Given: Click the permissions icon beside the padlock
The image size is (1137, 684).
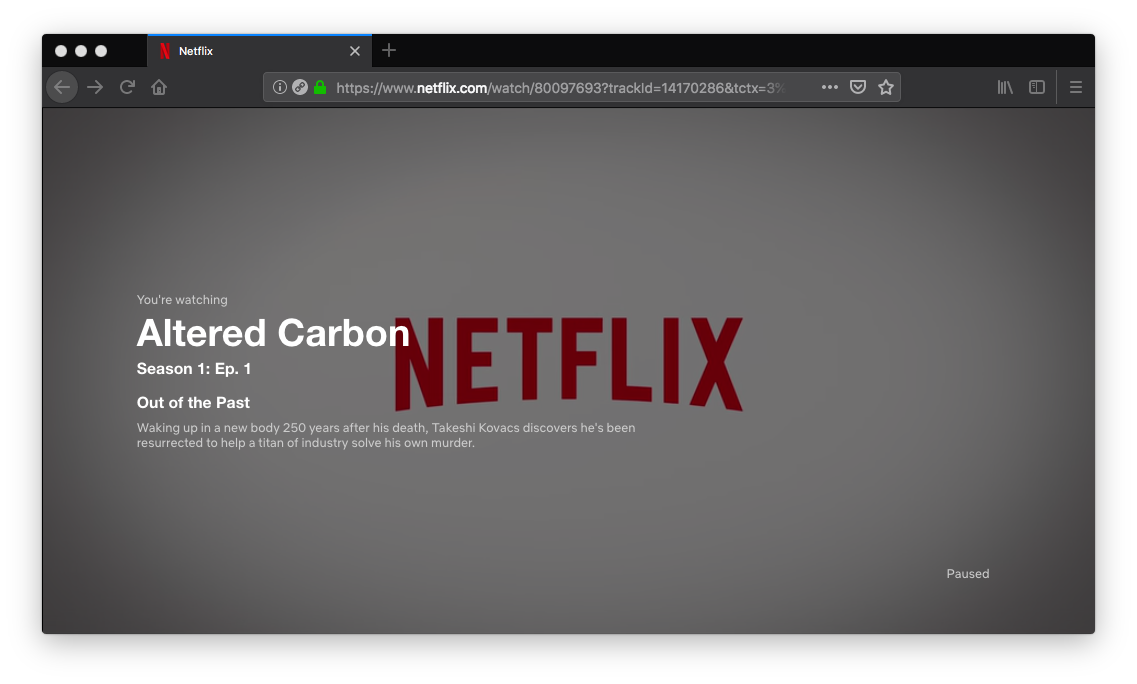Looking at the screenshot, I should [x=299, y=88].
